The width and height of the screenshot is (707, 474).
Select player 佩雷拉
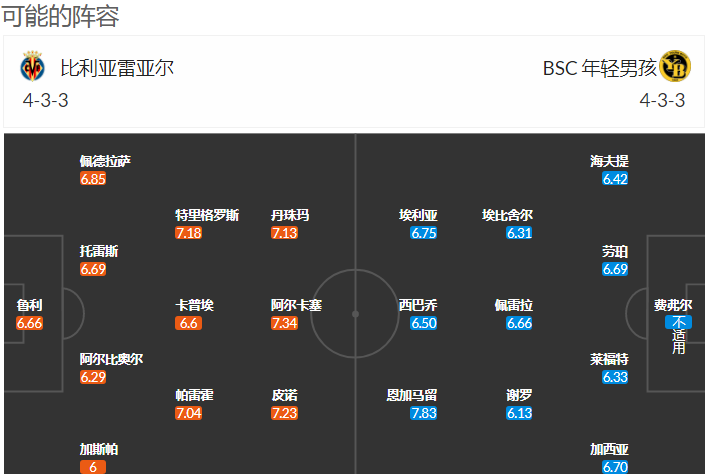coord(514,305)
